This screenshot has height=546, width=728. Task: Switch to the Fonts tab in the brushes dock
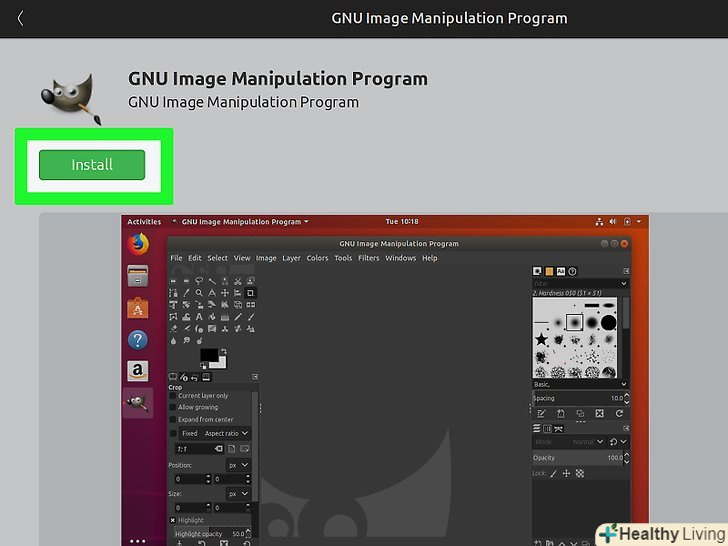(x=561, y=272)
